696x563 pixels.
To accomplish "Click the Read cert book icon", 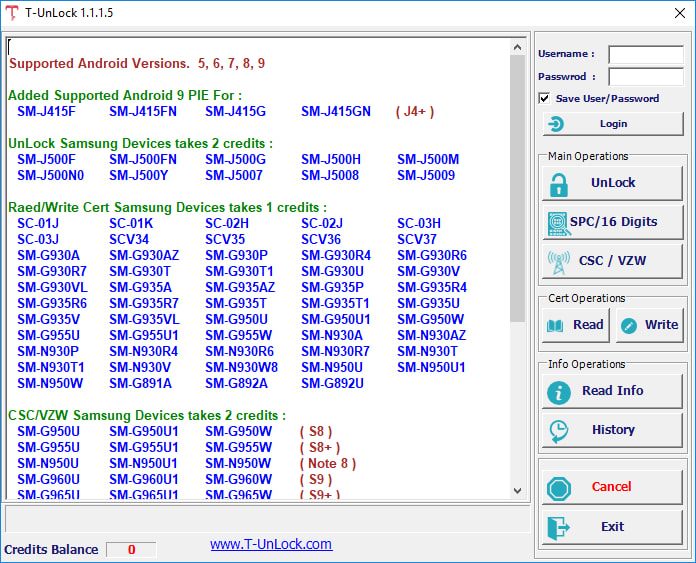I will (557, 325).
